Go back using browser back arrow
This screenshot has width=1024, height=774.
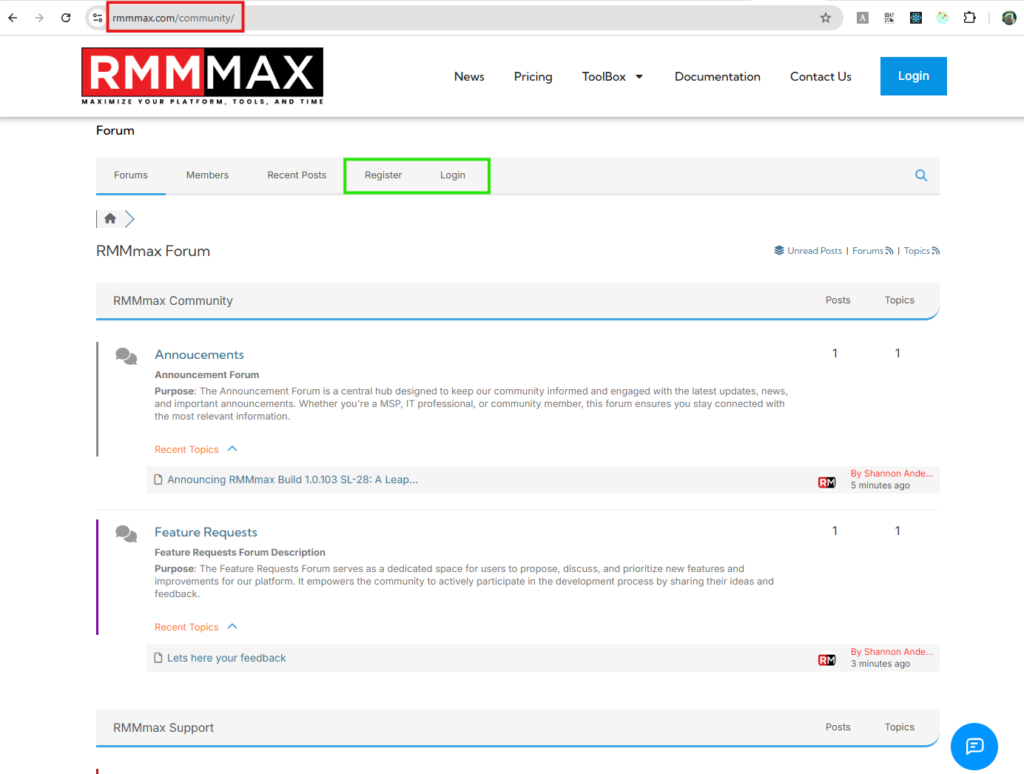[12, 18]
